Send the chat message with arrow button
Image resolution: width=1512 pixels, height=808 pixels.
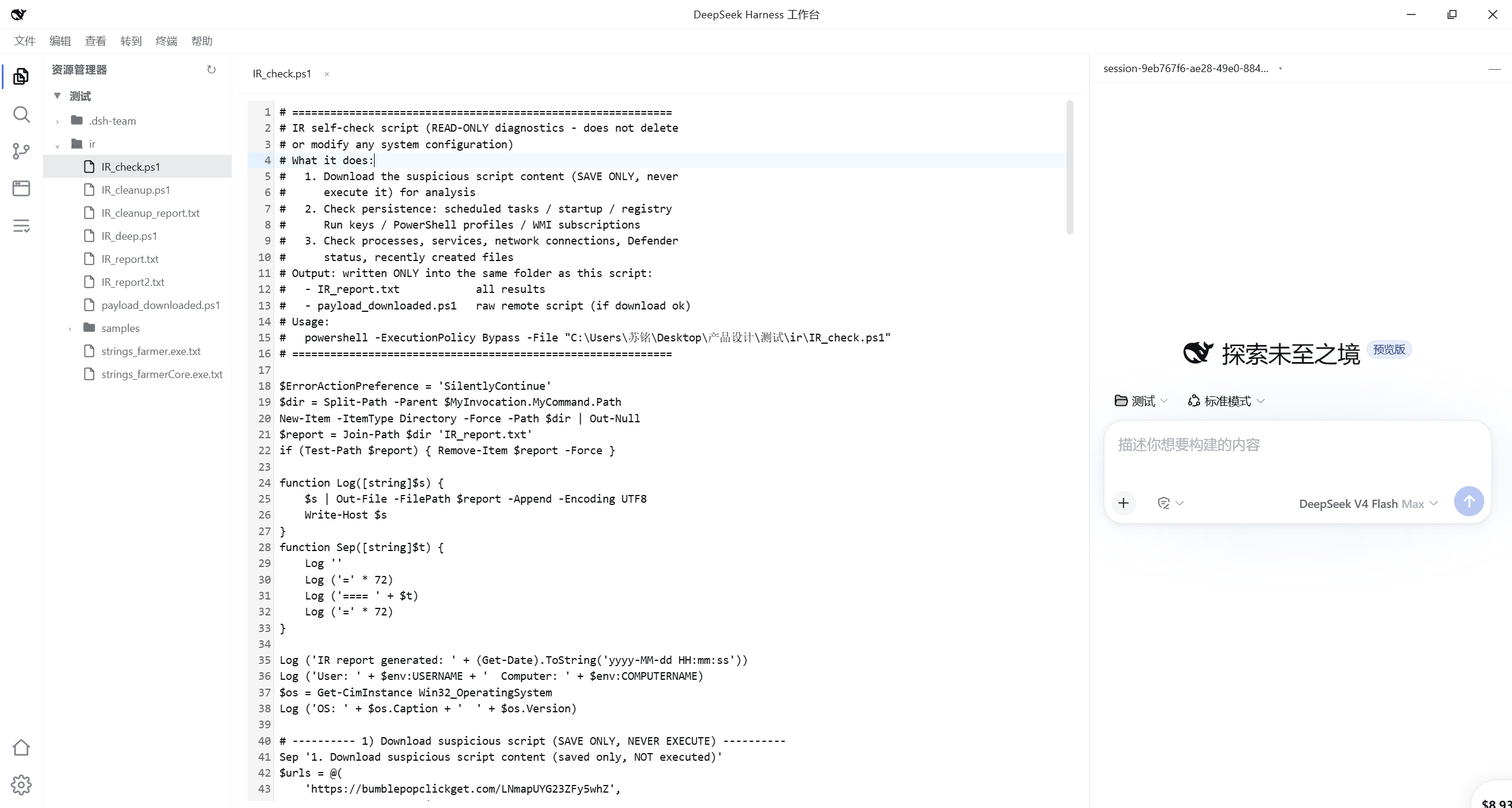pos(1469,501)
